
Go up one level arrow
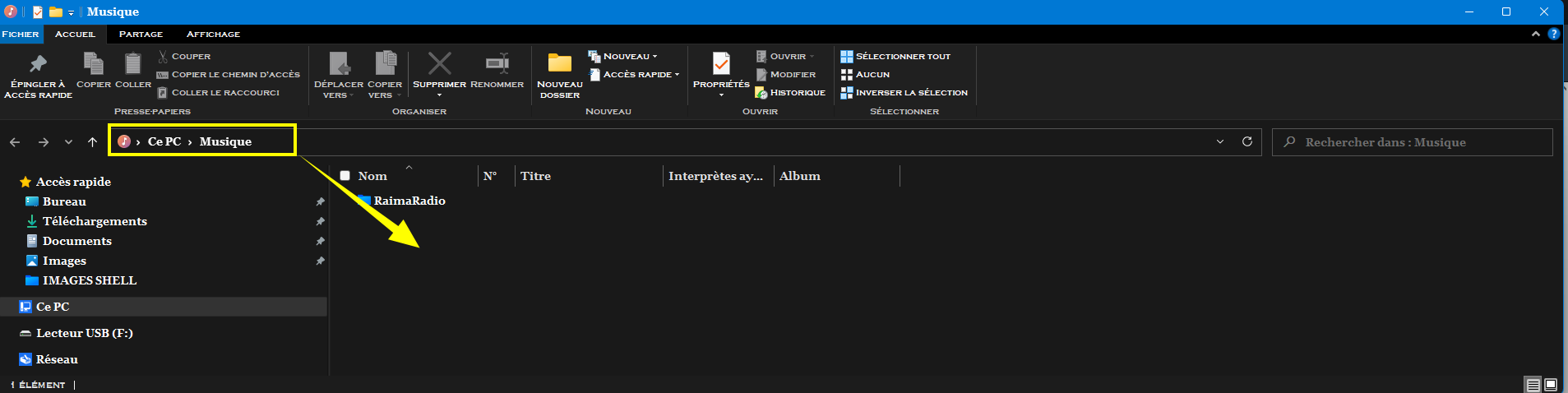click(92, 142)
